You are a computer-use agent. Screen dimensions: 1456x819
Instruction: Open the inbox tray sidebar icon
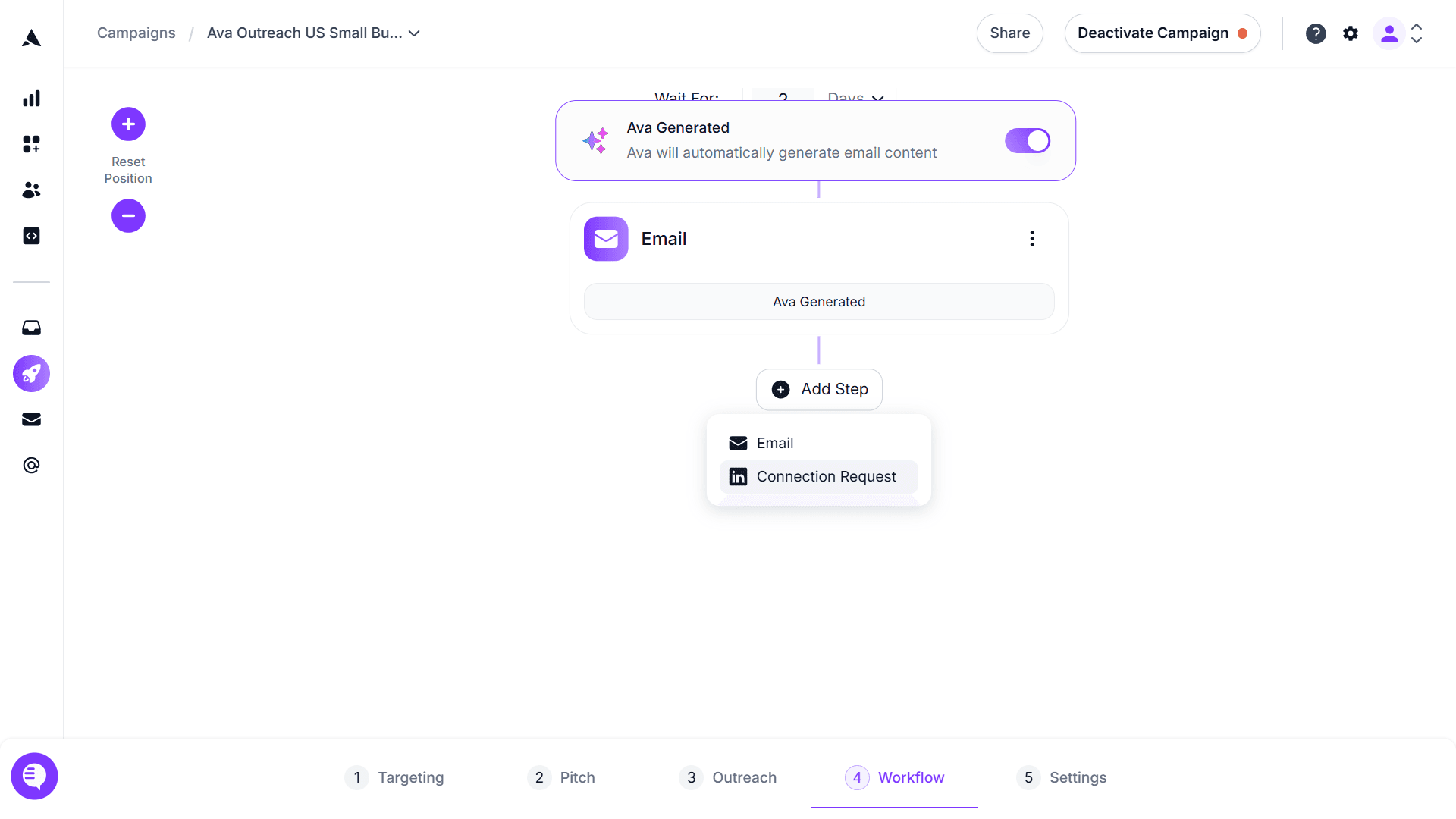[31, 328]
